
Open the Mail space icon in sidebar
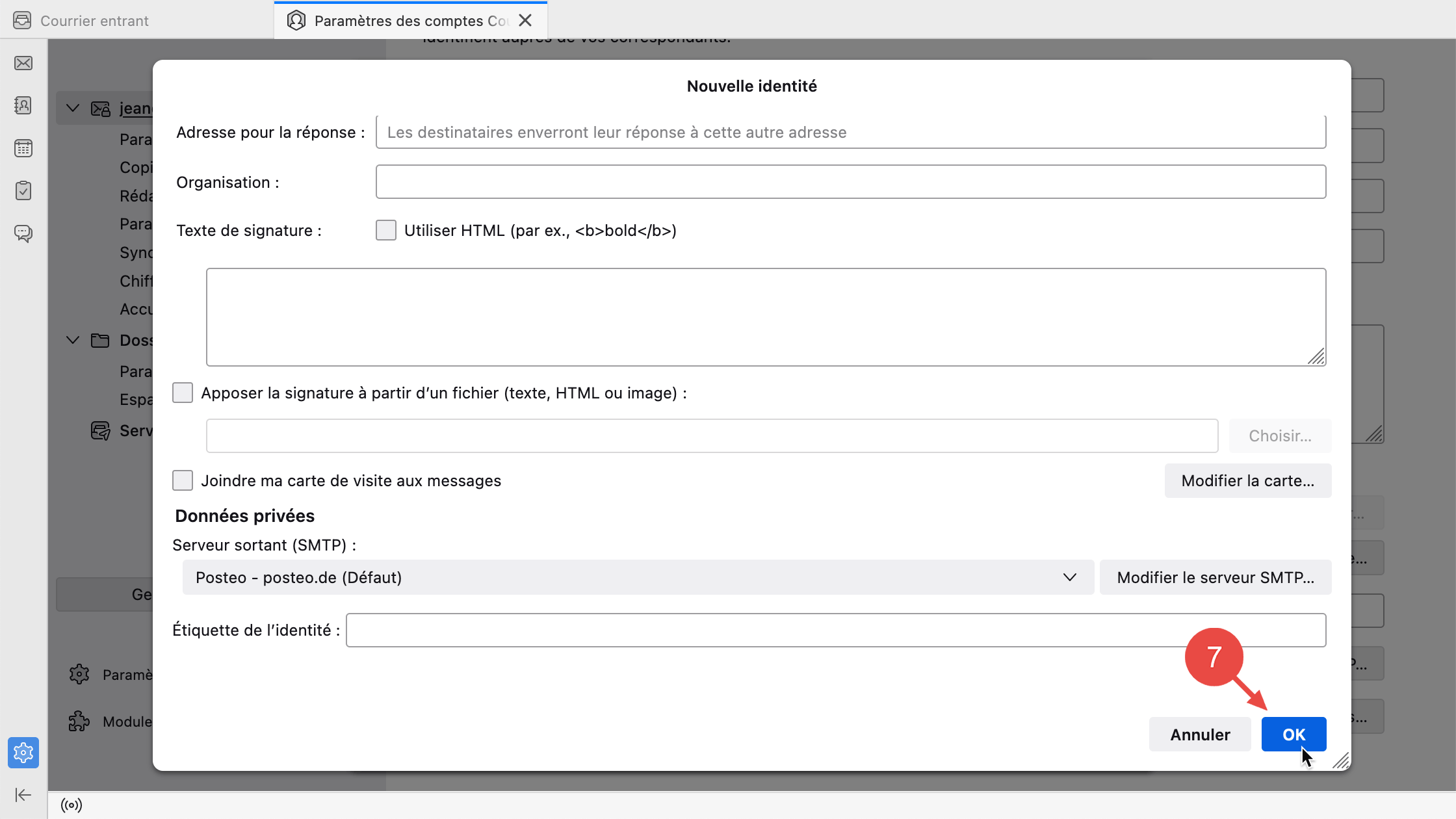tap(23, 63)
